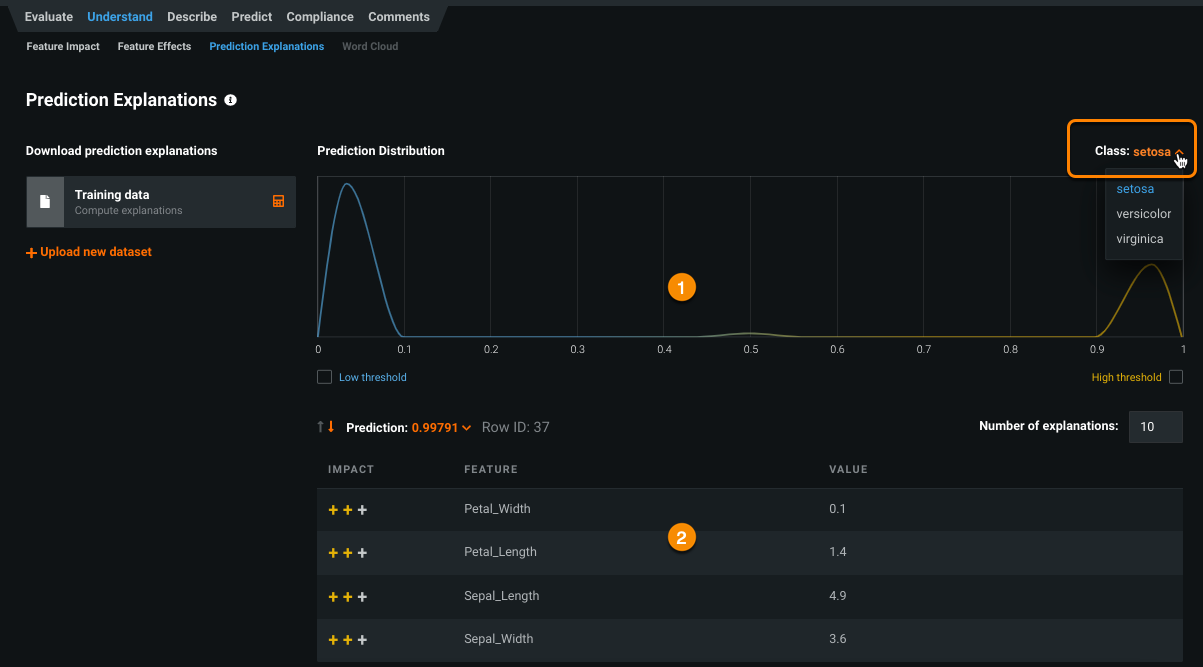Click the Upload new dataset link
The width and height of the screenshot is (1203, 667).
click(96, 252)
